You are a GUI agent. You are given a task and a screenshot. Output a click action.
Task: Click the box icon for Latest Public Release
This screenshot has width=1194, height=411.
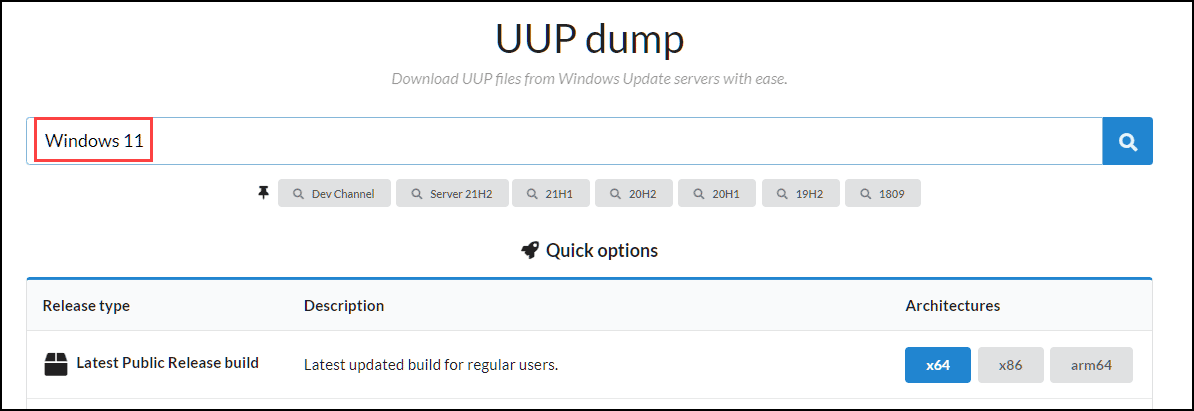pyautogui.click(x=56, y=364)
